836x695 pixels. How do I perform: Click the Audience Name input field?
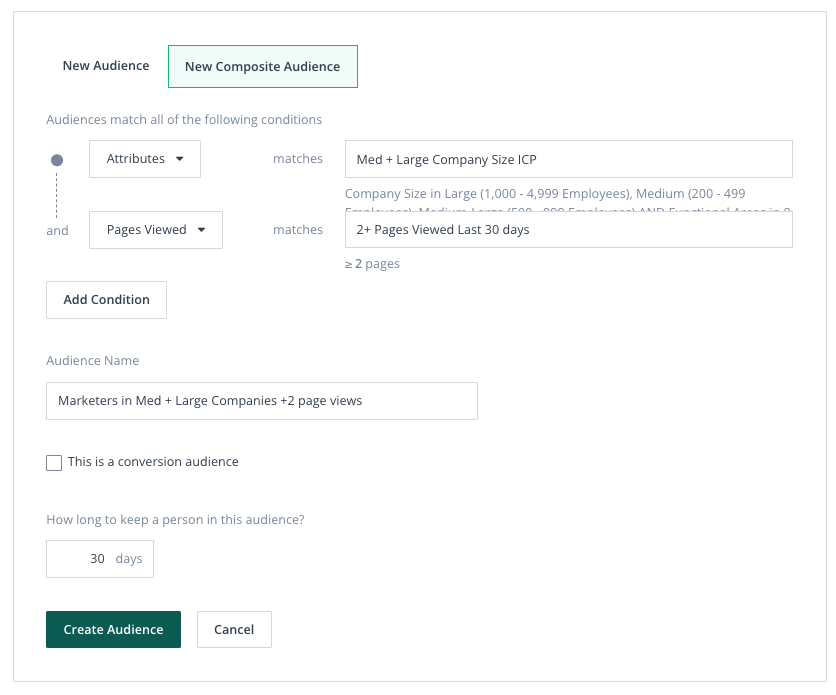[261, 401]
